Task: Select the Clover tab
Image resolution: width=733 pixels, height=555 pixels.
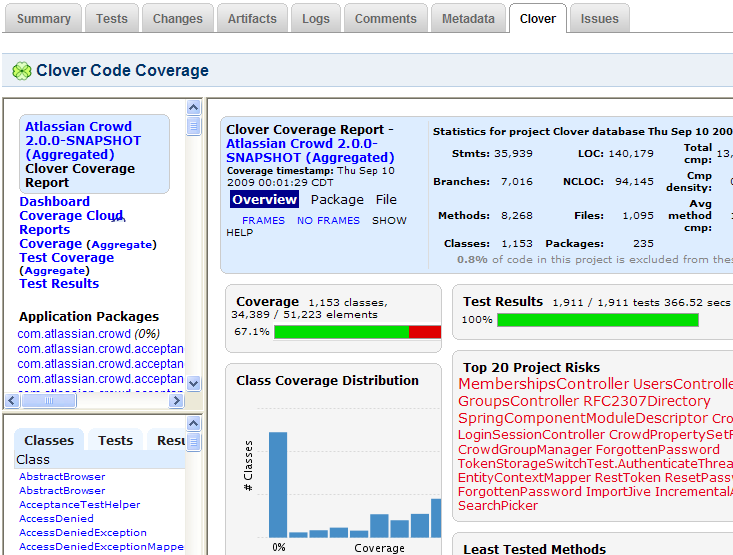Action: 538,19
